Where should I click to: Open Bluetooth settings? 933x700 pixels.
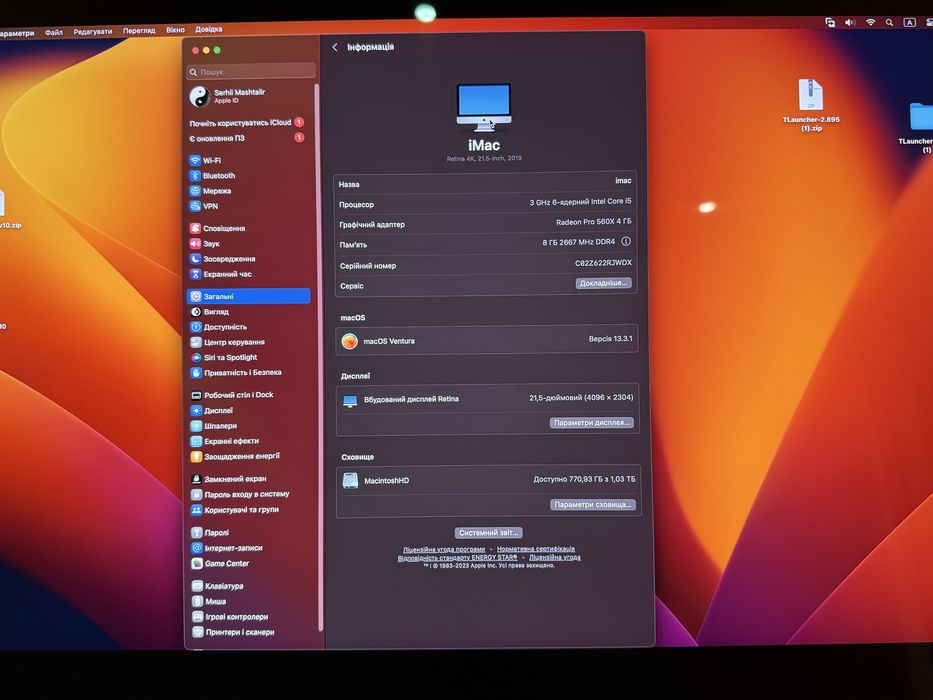pyautogui.click(x=212, y=176)
